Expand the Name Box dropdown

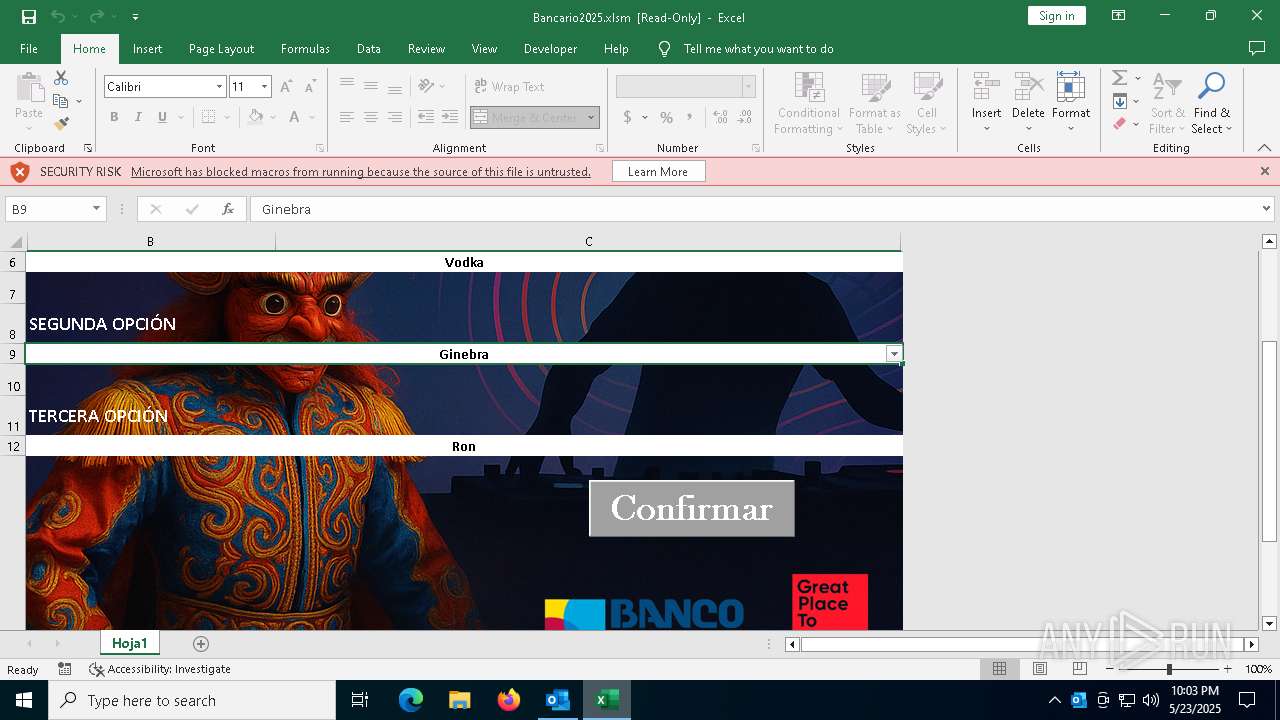(96, 209)
